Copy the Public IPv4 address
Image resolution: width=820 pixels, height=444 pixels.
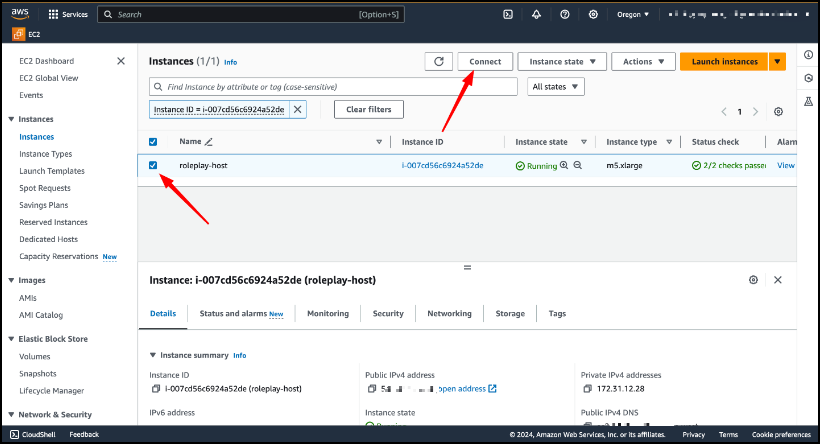point(371,389)
